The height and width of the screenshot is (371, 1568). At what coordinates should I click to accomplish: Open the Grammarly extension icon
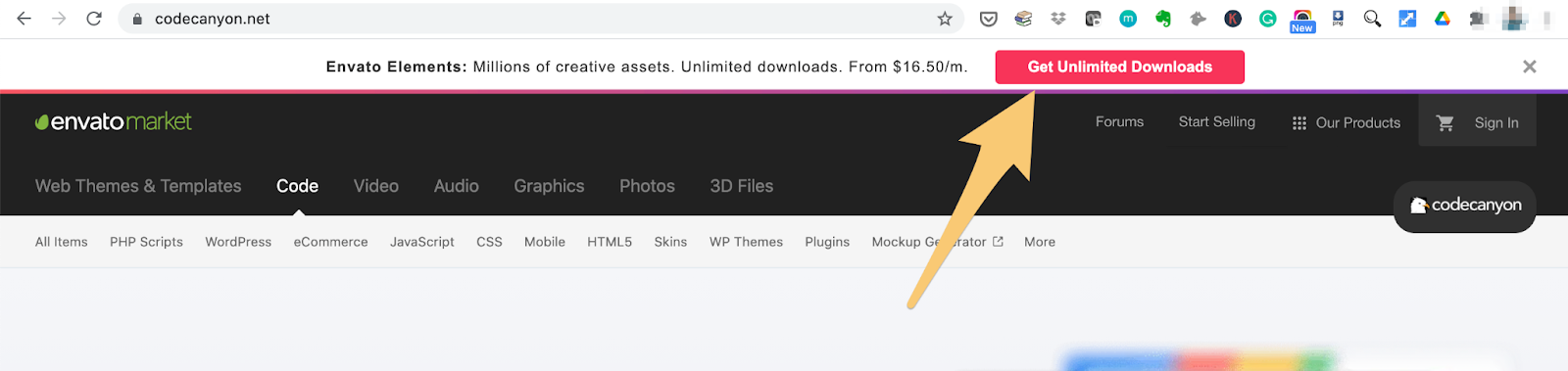pos(1268,19)
